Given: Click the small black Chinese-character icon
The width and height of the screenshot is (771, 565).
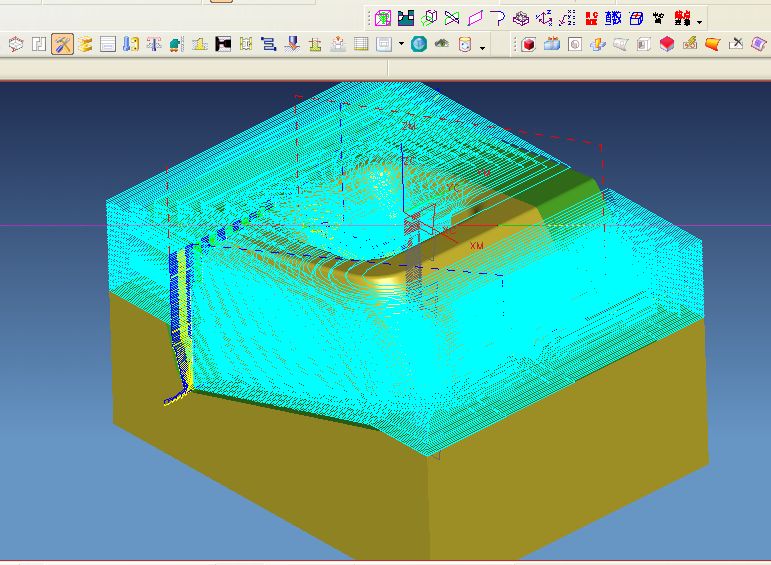Looking at the screenshot, I should pyautogui.click(x=658, y=19).
